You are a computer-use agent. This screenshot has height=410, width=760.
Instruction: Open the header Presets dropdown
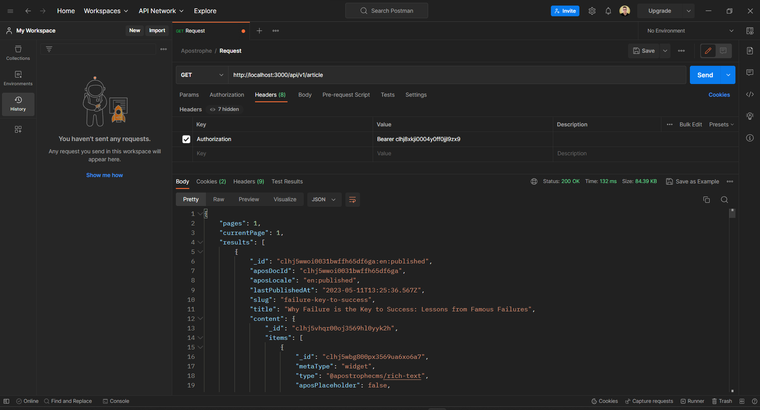point(721,125)
